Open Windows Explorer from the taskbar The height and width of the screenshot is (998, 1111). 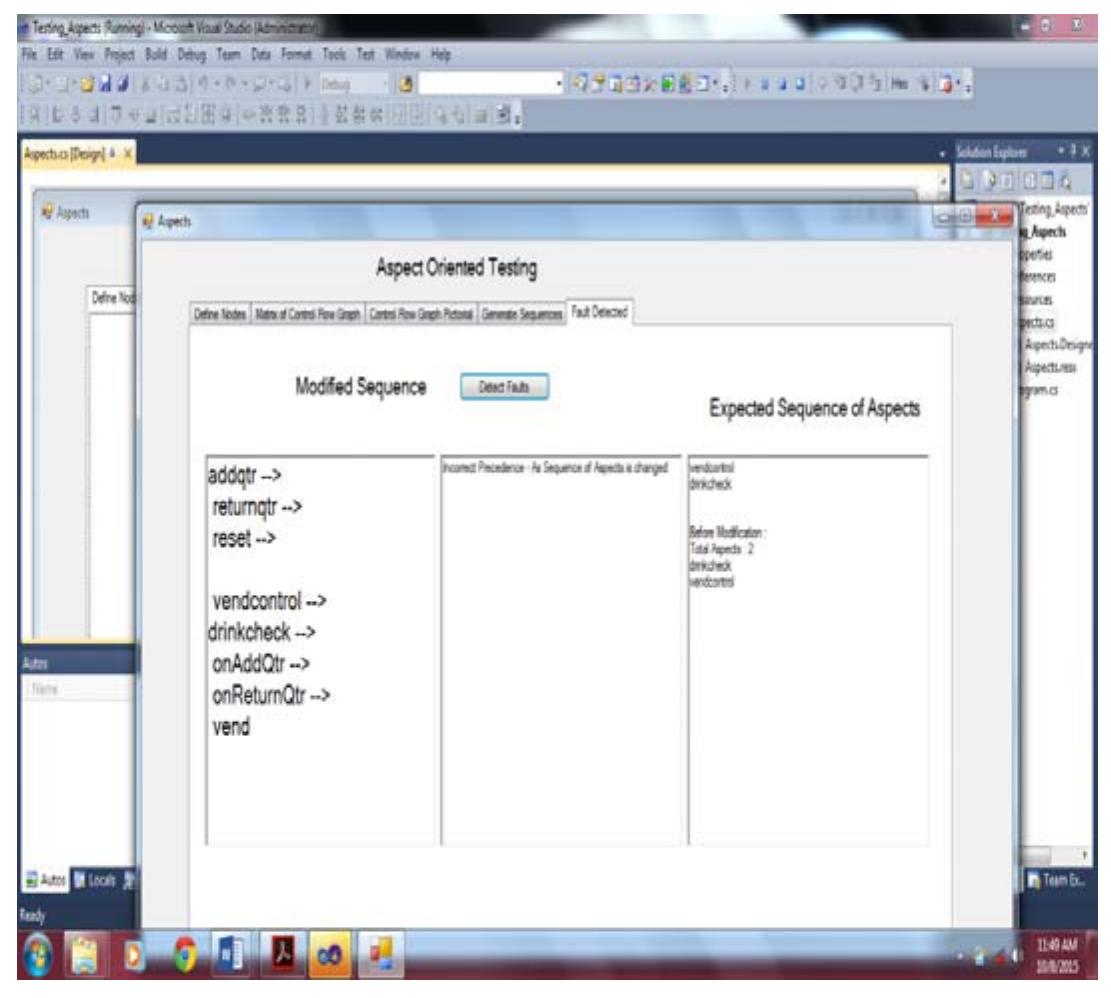point(84,956)
